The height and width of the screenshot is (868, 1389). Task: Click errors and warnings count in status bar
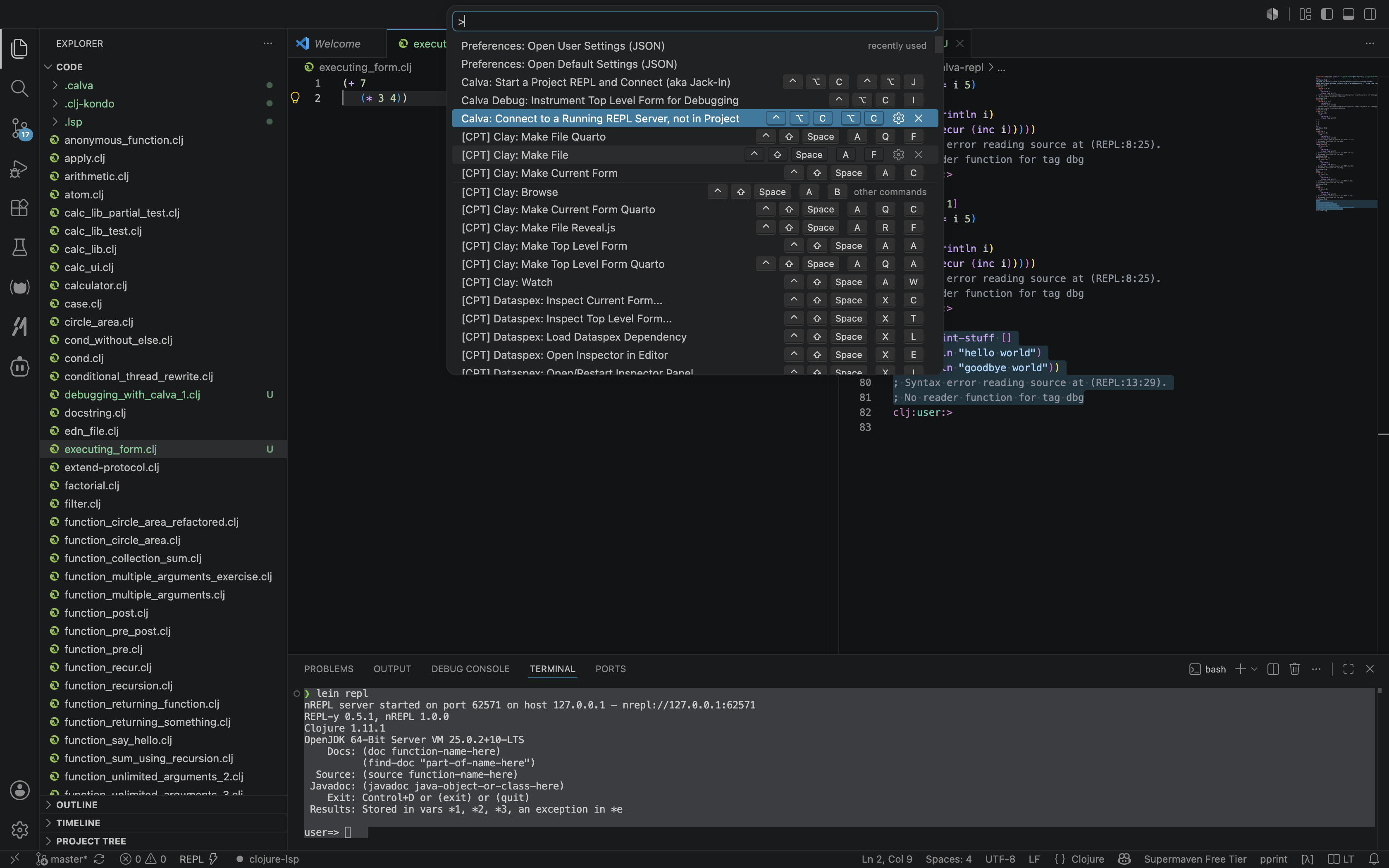tap(143, 859)
